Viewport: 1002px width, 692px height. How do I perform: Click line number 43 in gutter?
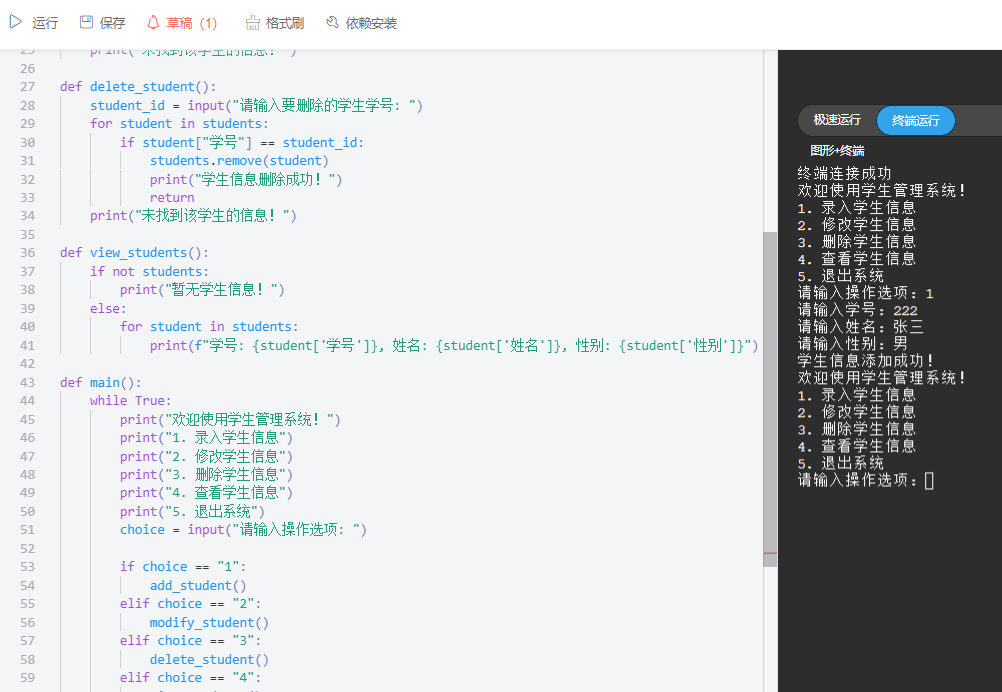point(27,382)
